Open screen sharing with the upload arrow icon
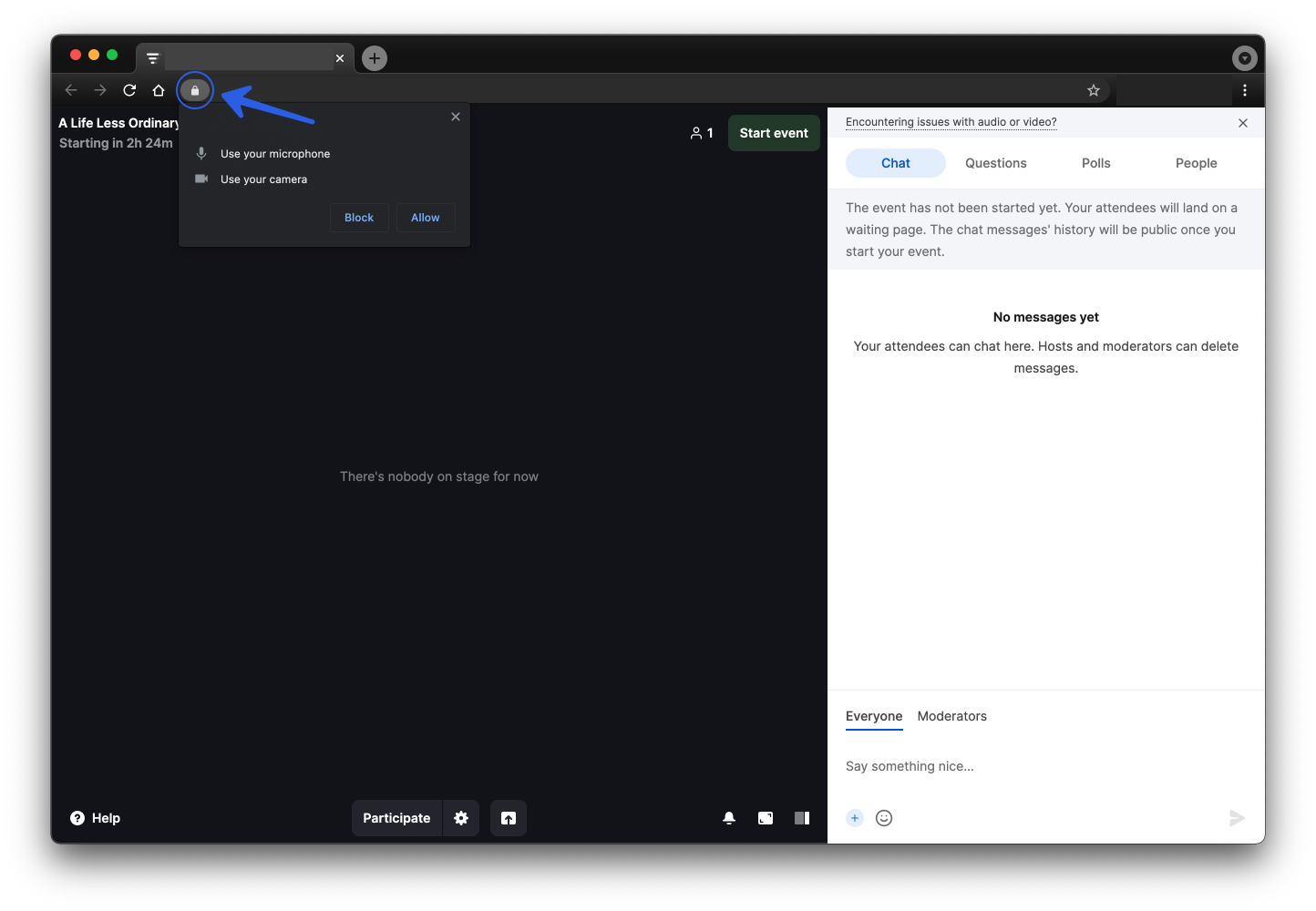 click(x=509, y=817)
